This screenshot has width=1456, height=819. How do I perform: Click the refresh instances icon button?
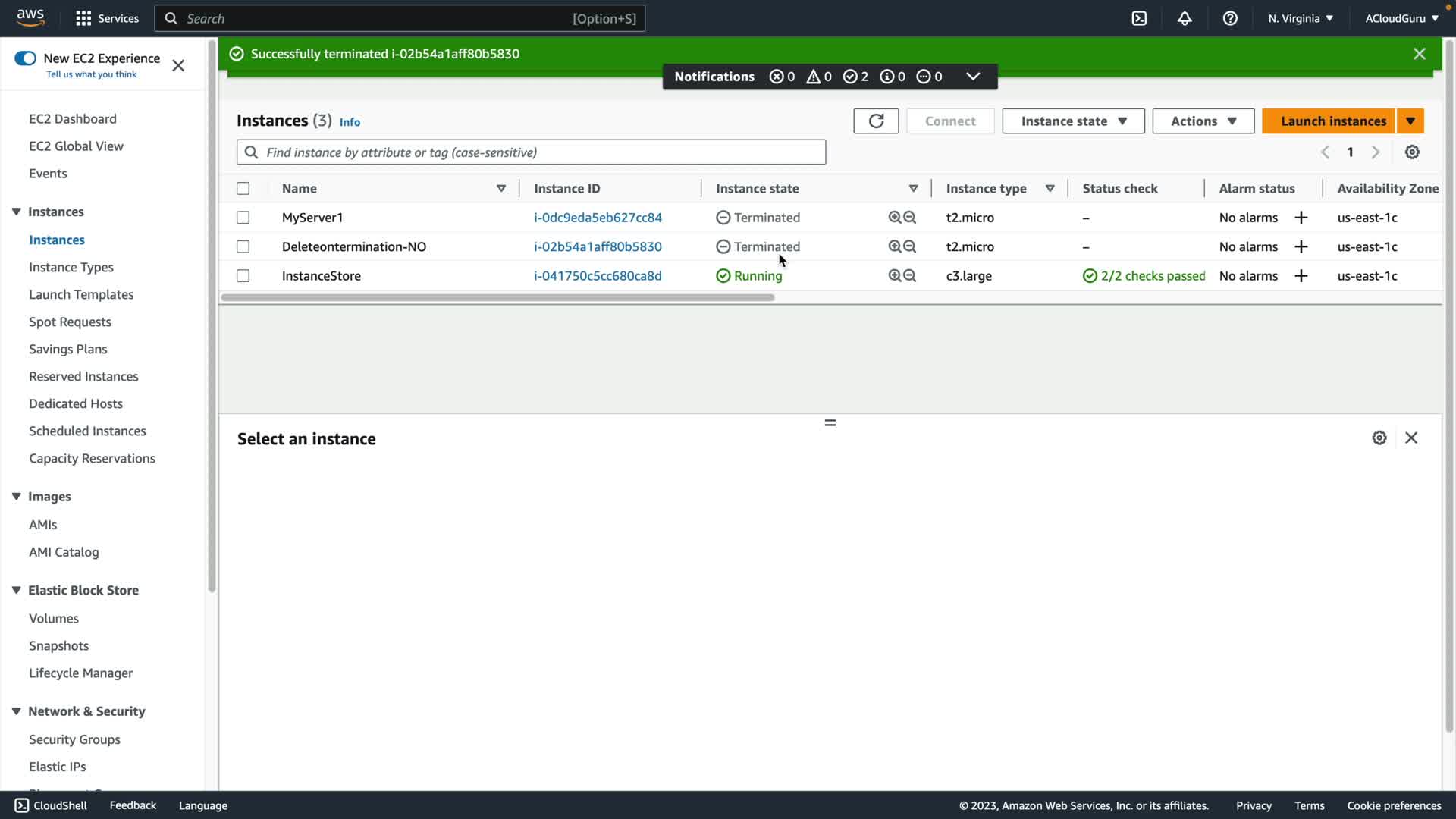(876, 121)
